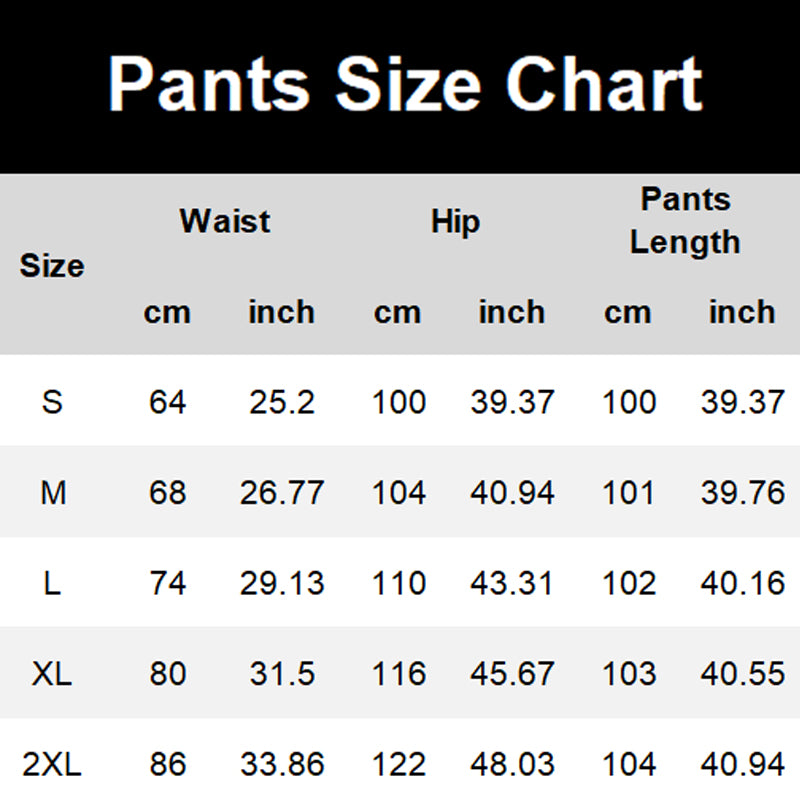Select the 40.55 pants length value

point(742,674)
